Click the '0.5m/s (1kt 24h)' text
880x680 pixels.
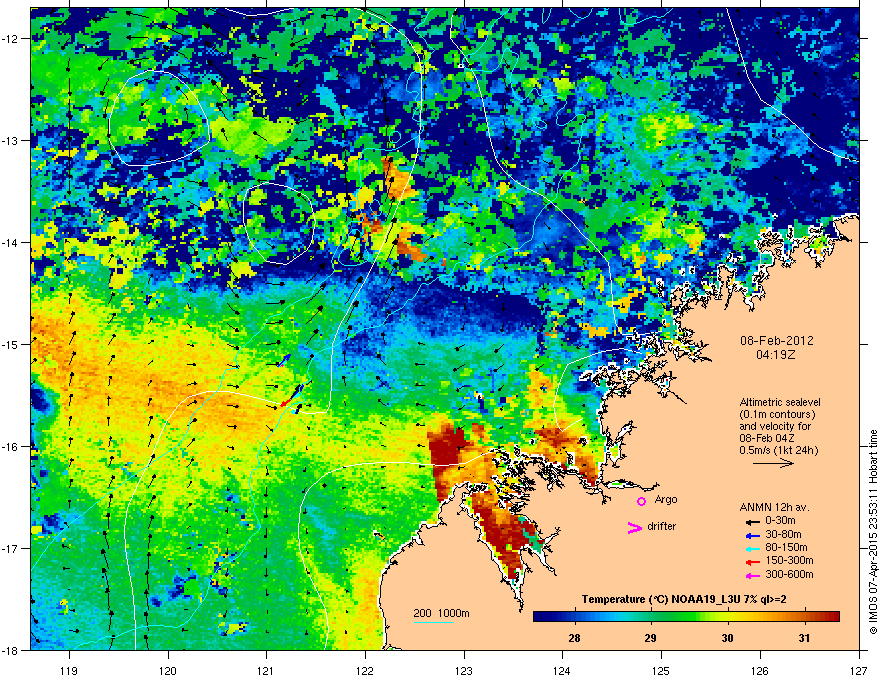point(778,450)
